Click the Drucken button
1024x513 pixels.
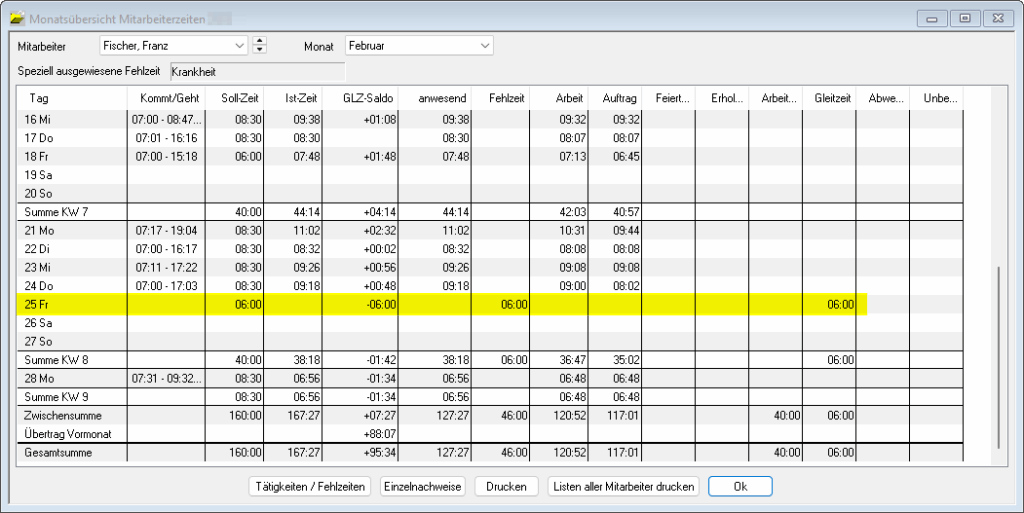506,487
